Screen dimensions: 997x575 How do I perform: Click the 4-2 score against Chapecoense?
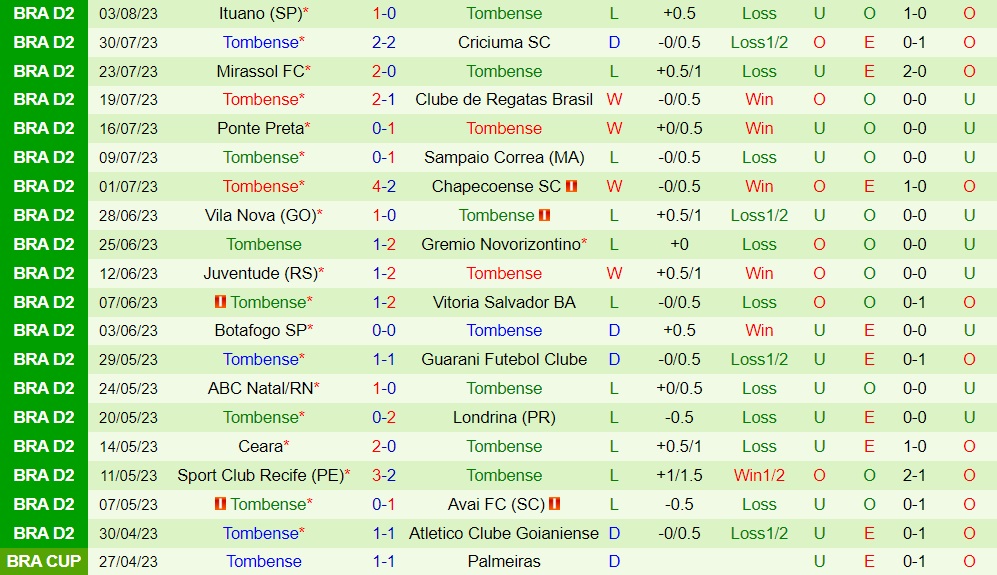click(x=384, y=187)
